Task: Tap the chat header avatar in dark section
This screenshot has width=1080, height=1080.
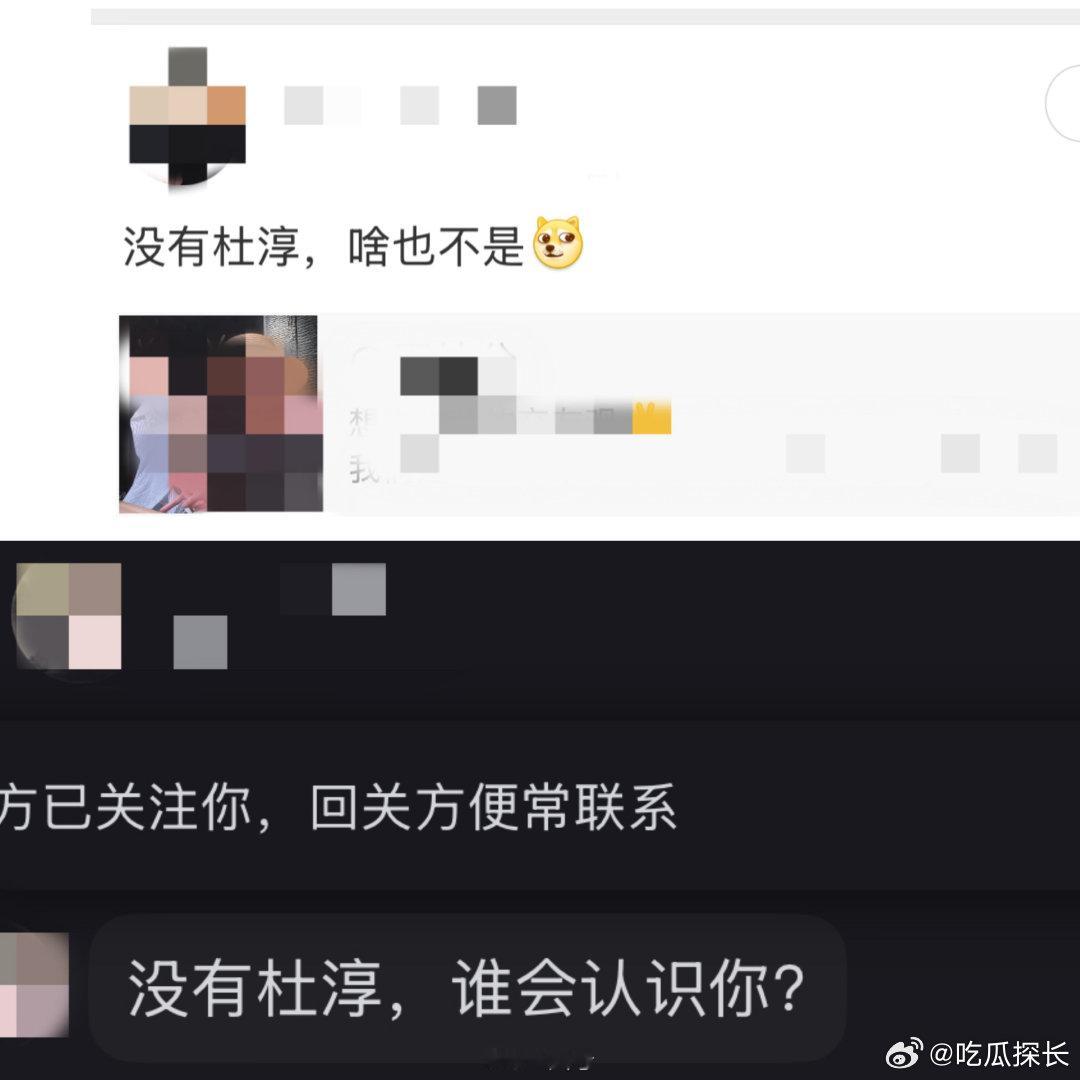Action: point(68,616)
